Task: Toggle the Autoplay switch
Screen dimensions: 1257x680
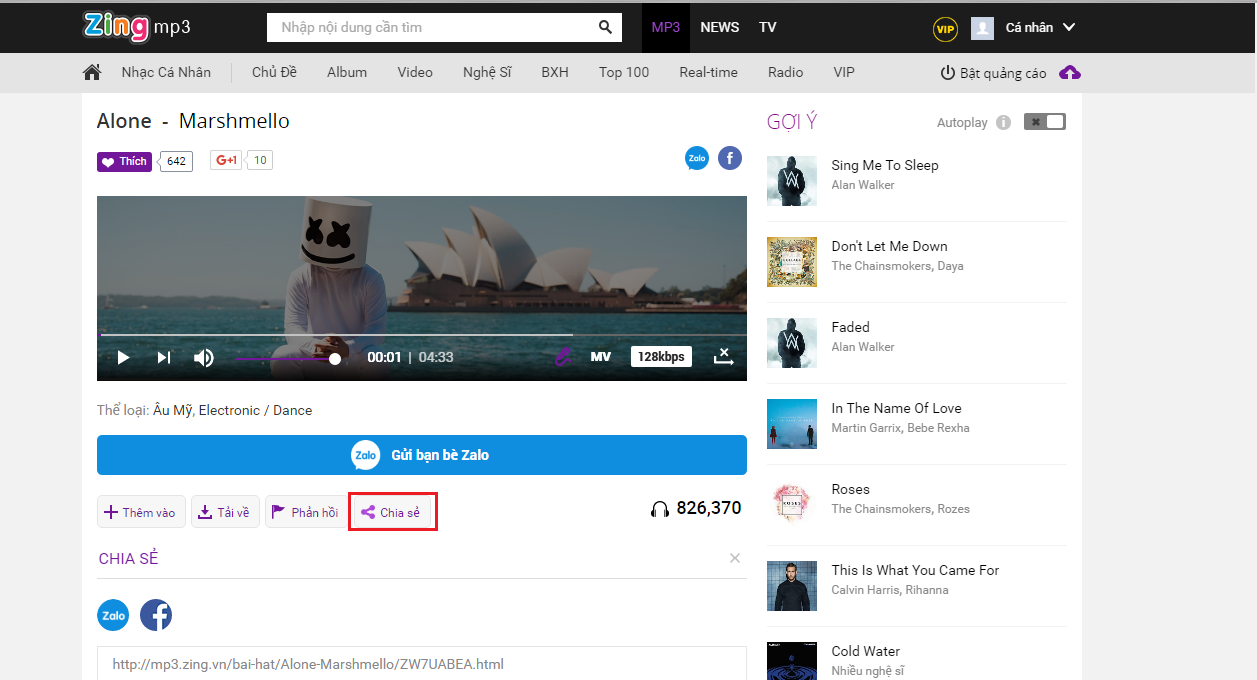Action: point(1045,122)
